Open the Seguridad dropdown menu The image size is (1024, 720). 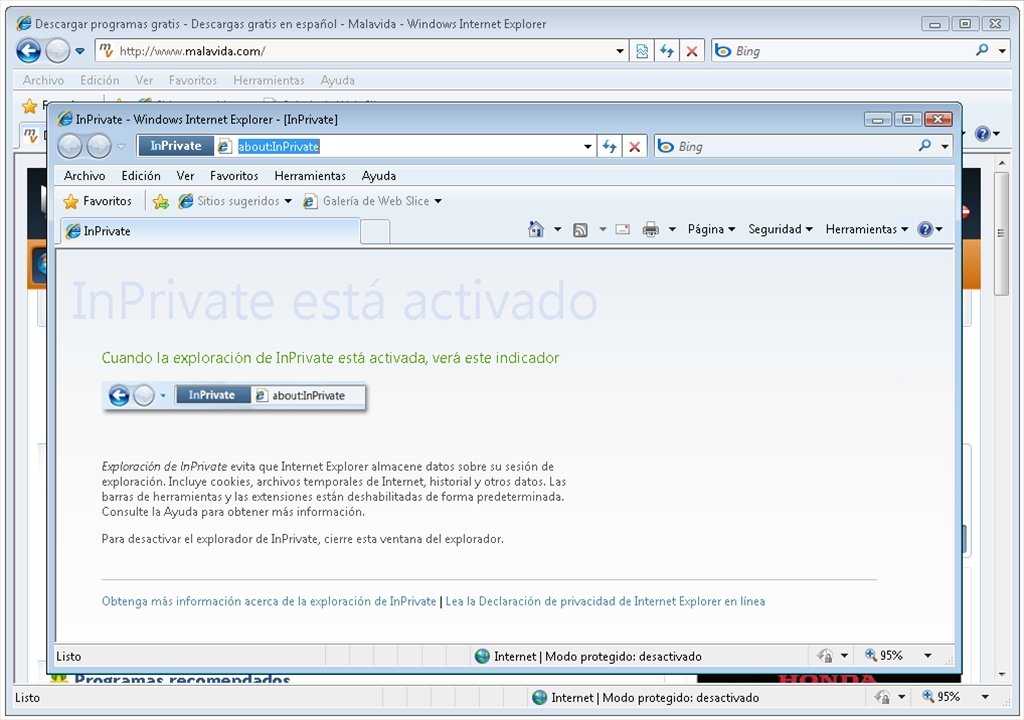coord(780,229)
